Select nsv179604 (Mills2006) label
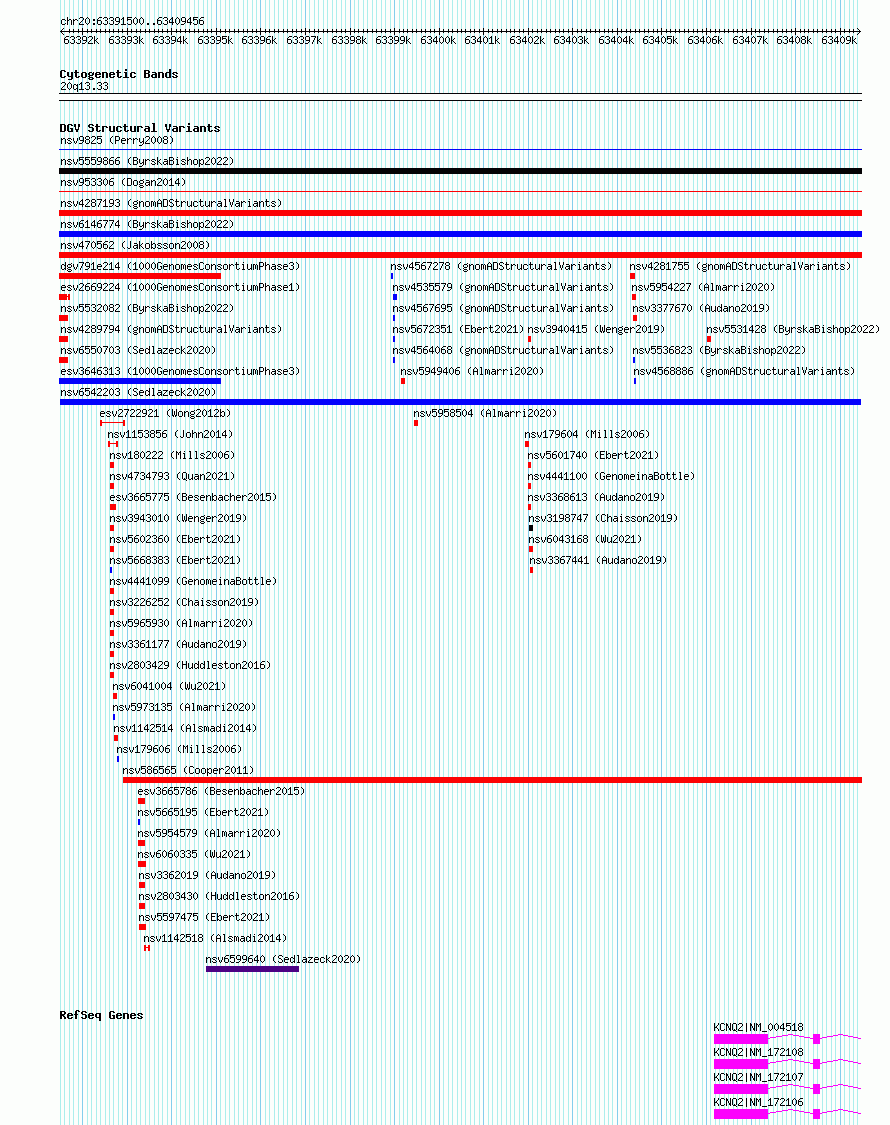Screen dimensions: 890x1125 [x=587, y=434]
